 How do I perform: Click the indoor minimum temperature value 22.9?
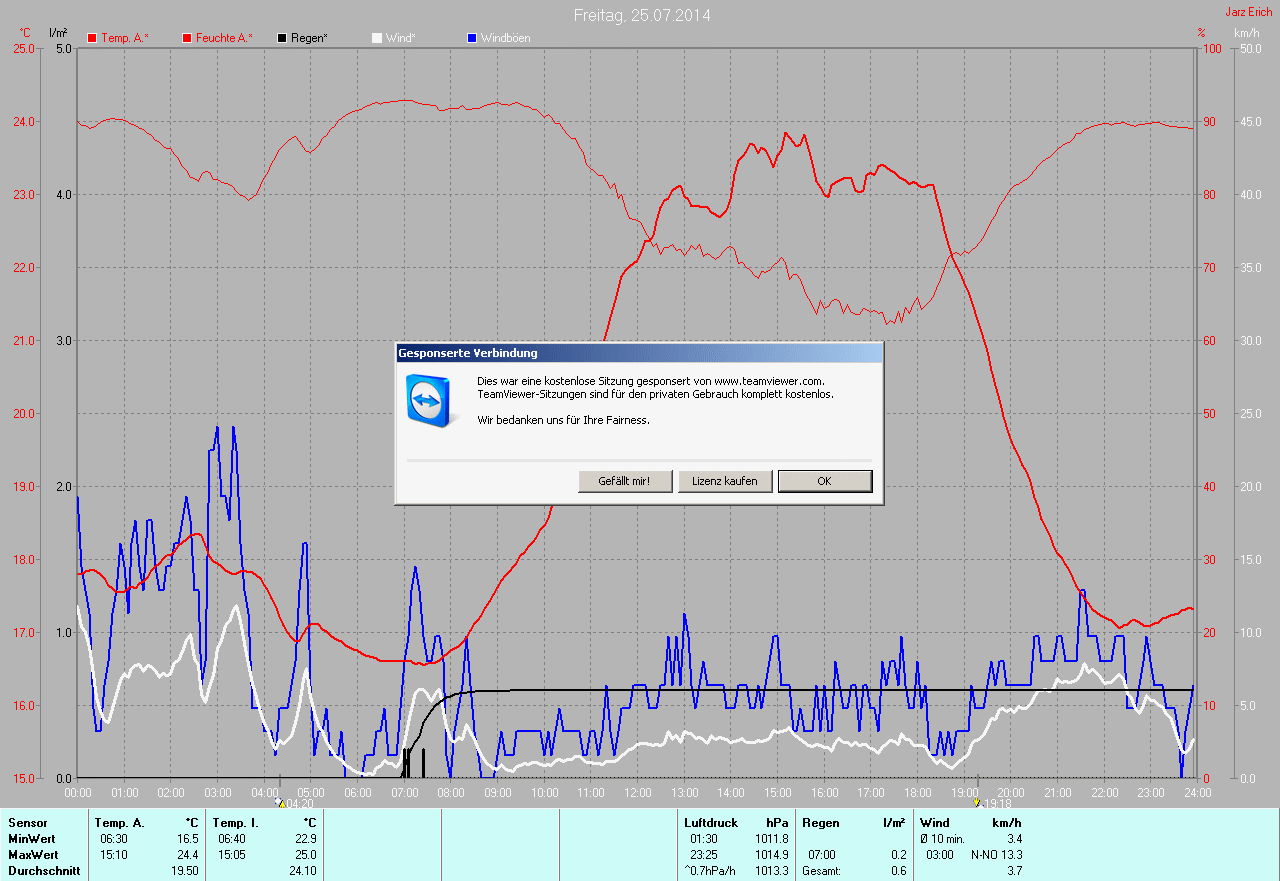[x=305, y=839]
